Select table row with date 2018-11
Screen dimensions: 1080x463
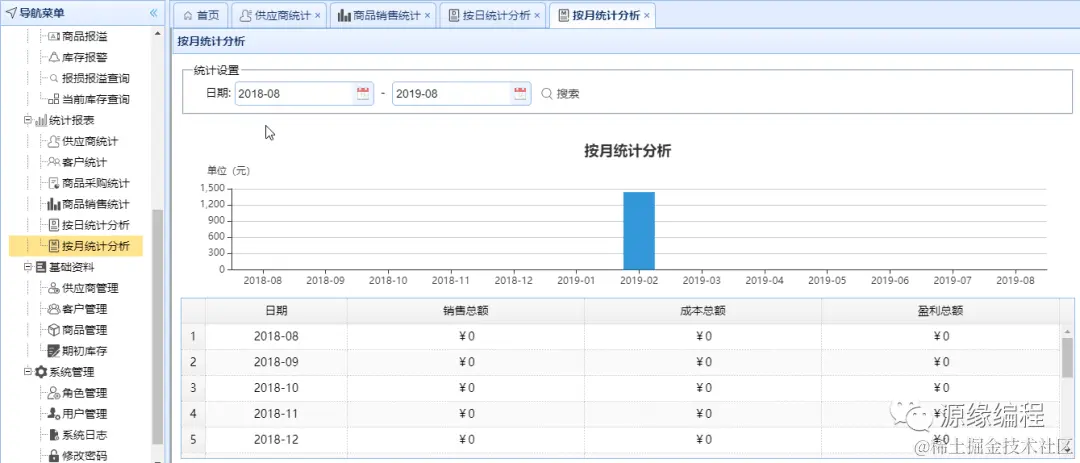[x=620, y=413]
